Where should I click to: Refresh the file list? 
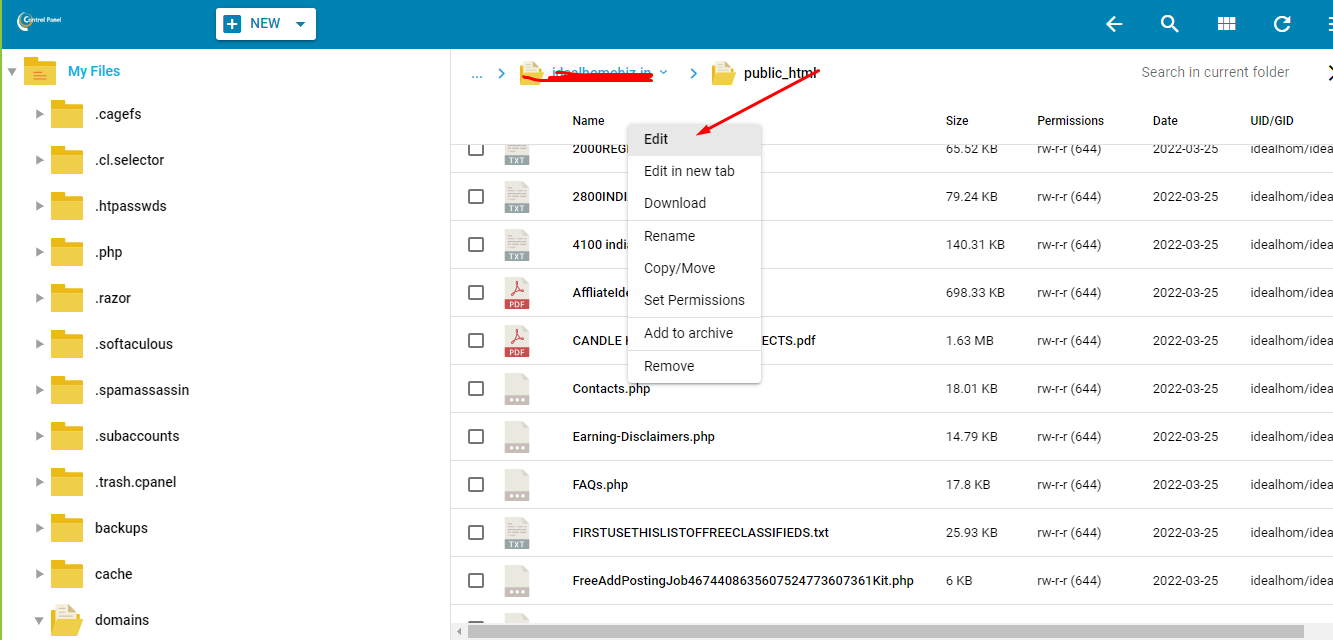click(x=1282, y=24)
